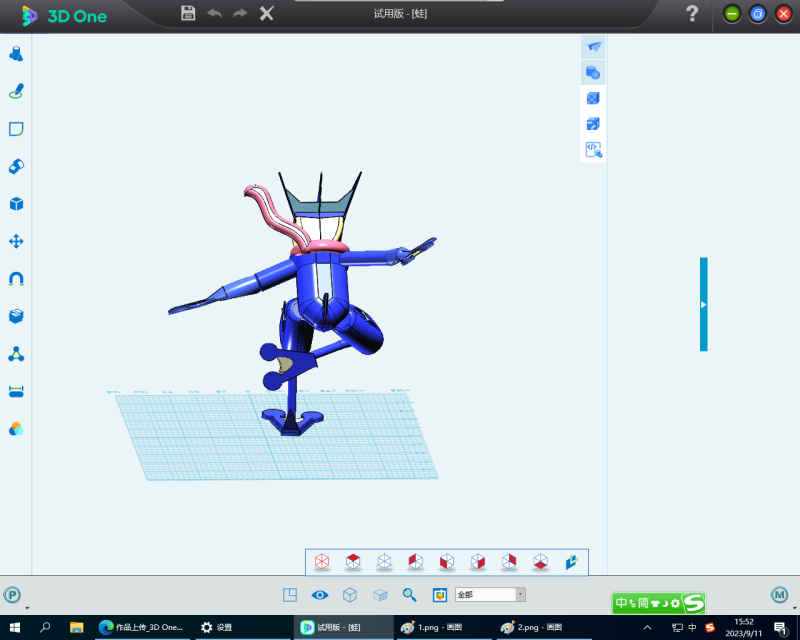Undo the last action
This screenshot has width=800, height=640.
click(x=214, y=13)
